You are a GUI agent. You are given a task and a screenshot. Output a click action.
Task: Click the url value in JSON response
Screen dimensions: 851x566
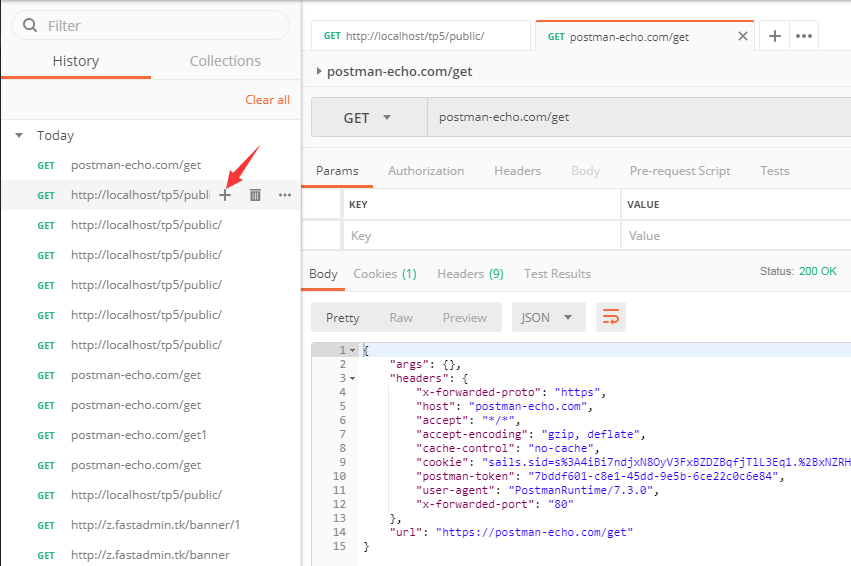click(x=535, y=532)
